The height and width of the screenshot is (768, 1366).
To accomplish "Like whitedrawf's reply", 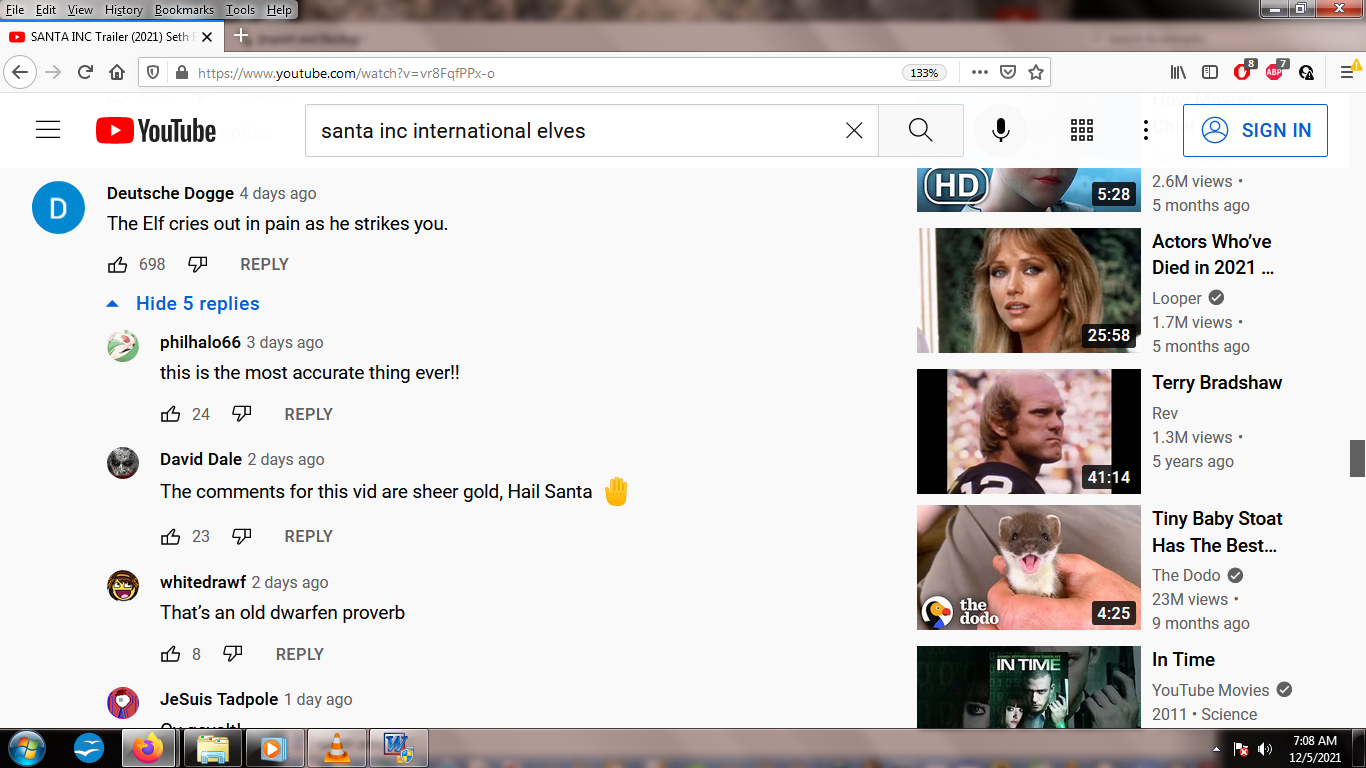I will click(171, 654).
